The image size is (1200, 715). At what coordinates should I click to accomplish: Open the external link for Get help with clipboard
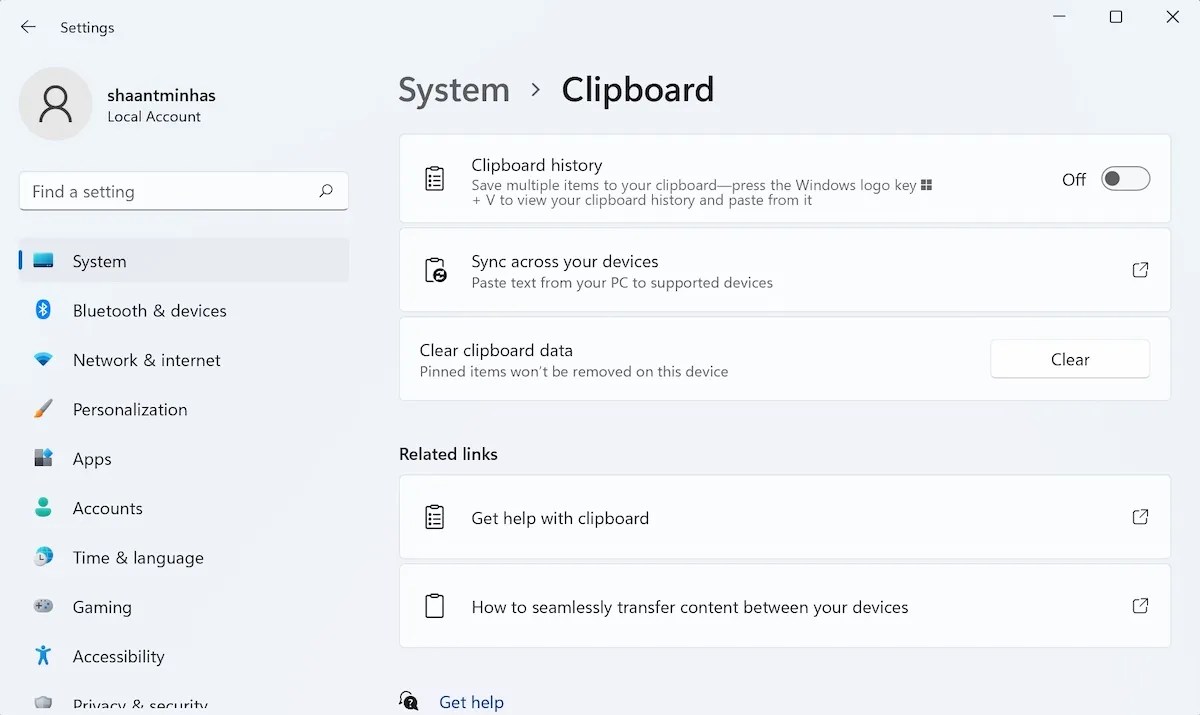[x=1140, y=517]
